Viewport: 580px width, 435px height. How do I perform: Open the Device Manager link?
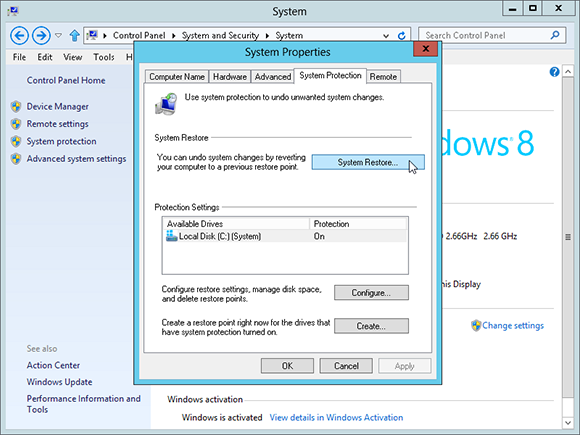[58, 107]
